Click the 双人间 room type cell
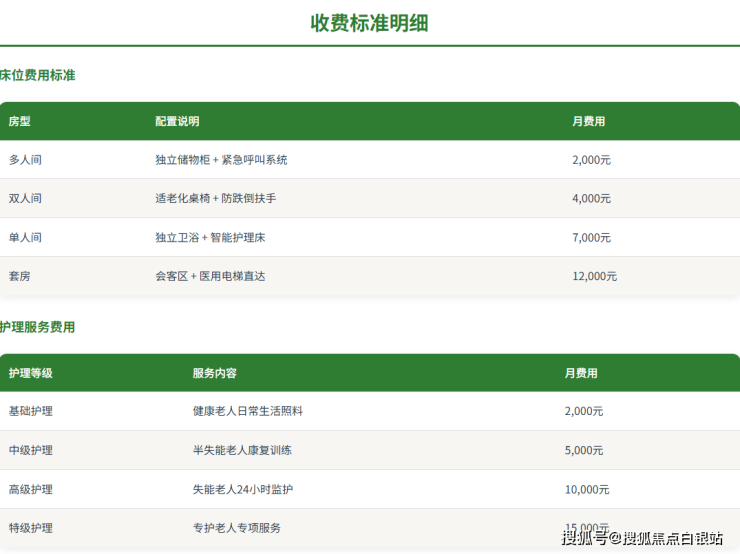The height and width of the screenshot is (554, 740). tap(25, 199)
